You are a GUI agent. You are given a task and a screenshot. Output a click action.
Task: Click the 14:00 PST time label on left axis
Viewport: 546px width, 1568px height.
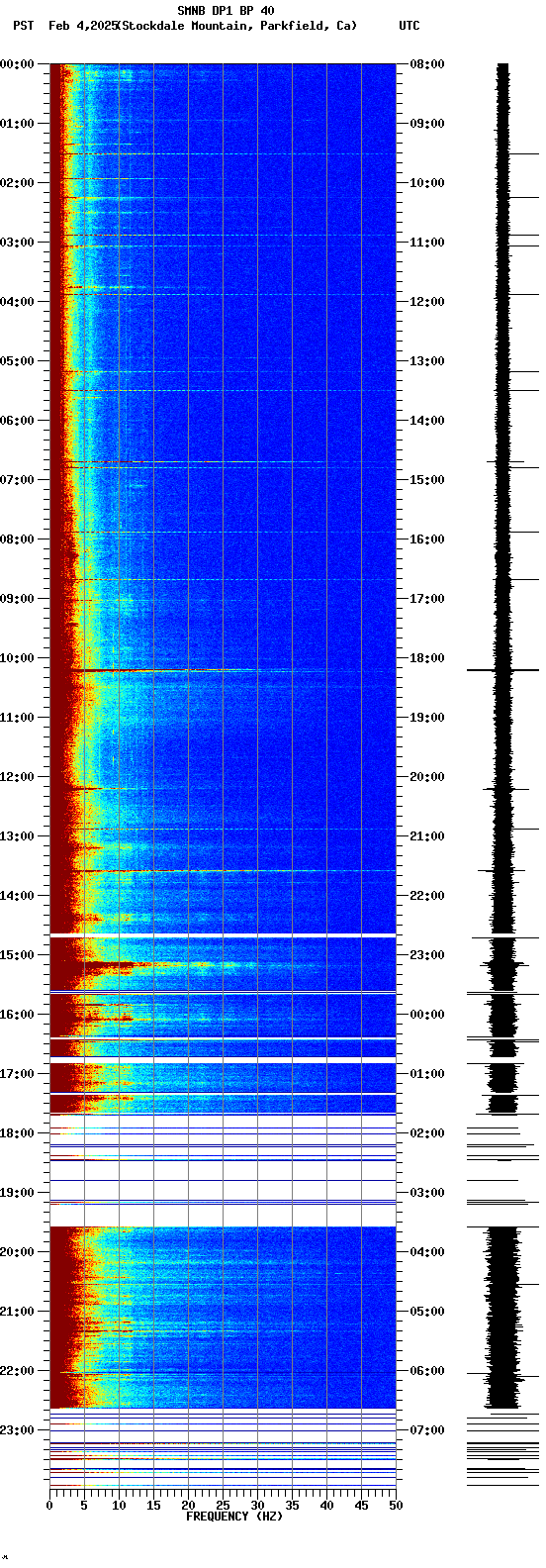click(18, 896)
